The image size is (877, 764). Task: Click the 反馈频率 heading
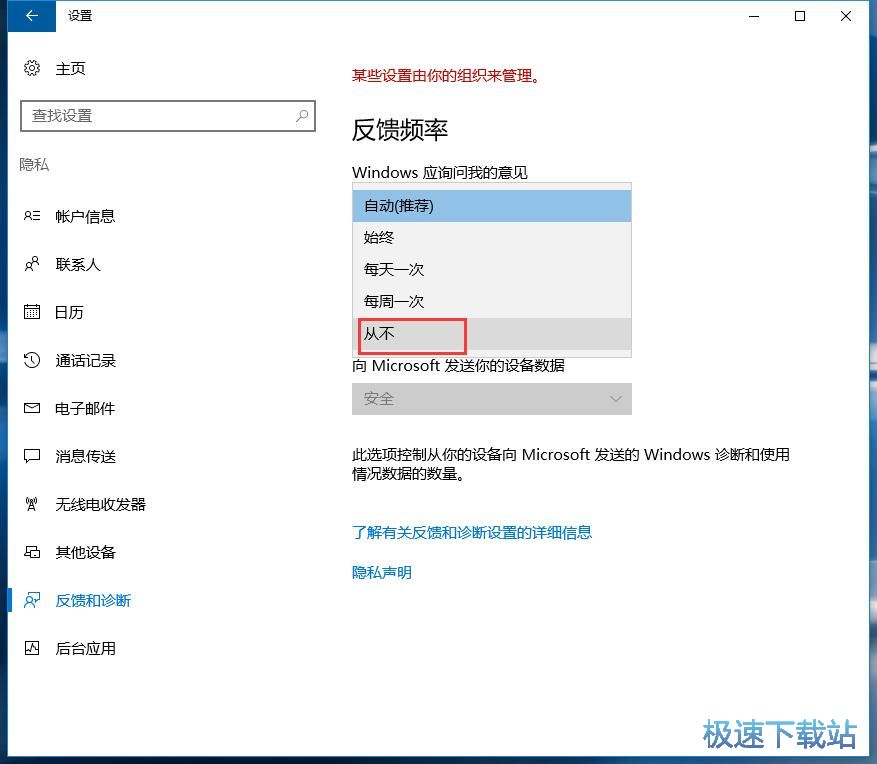[x=400, y=130]
